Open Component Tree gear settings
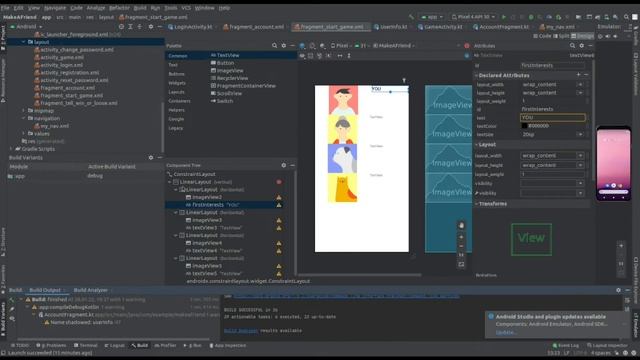The width and height of the screenshot is (640, 360). click(x=284, y=165)
